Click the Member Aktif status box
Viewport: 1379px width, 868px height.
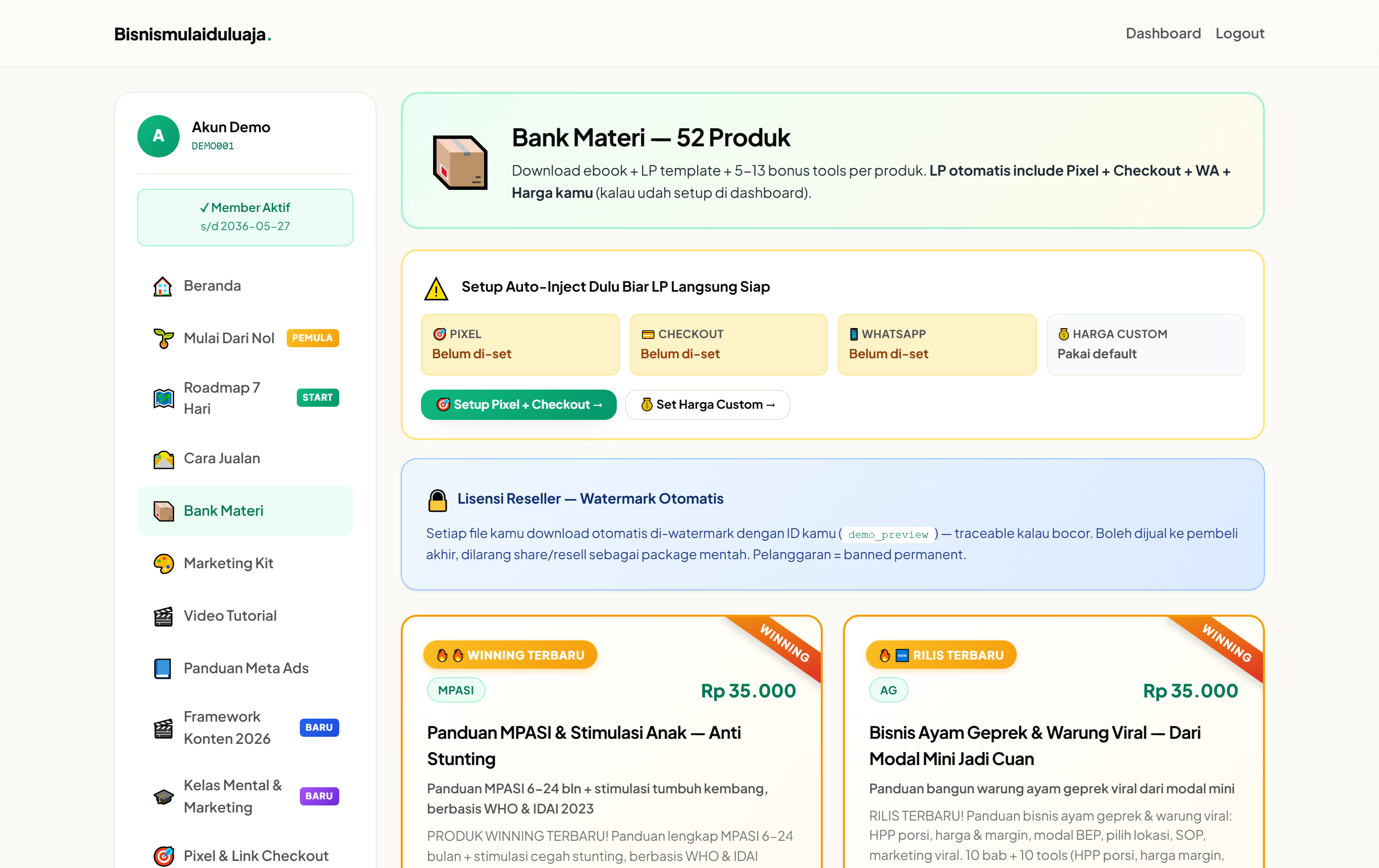click(x=245, y=217)
